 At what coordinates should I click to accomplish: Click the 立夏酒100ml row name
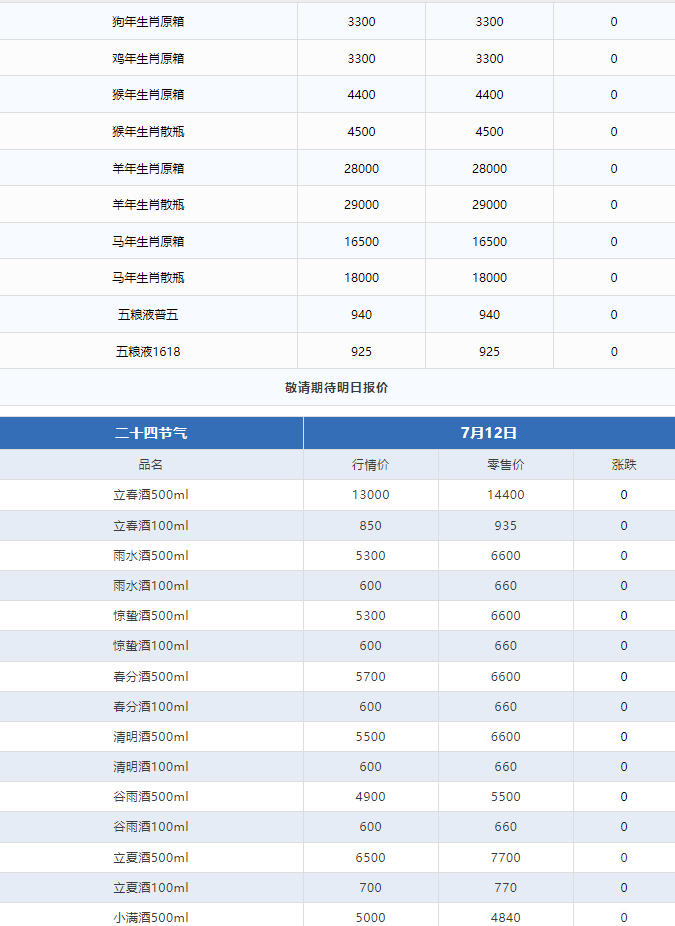pyautogui.click(x=151, y=888)
